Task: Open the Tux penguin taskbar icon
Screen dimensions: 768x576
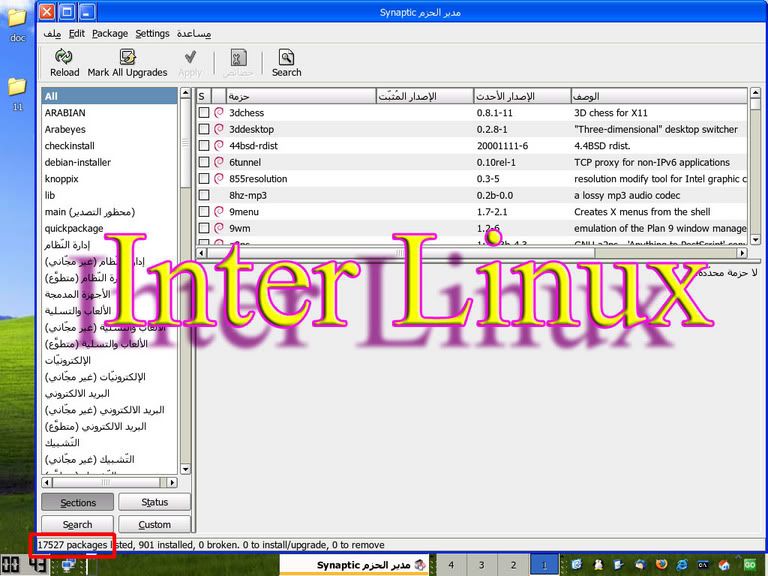Action: tap(598, 565)
